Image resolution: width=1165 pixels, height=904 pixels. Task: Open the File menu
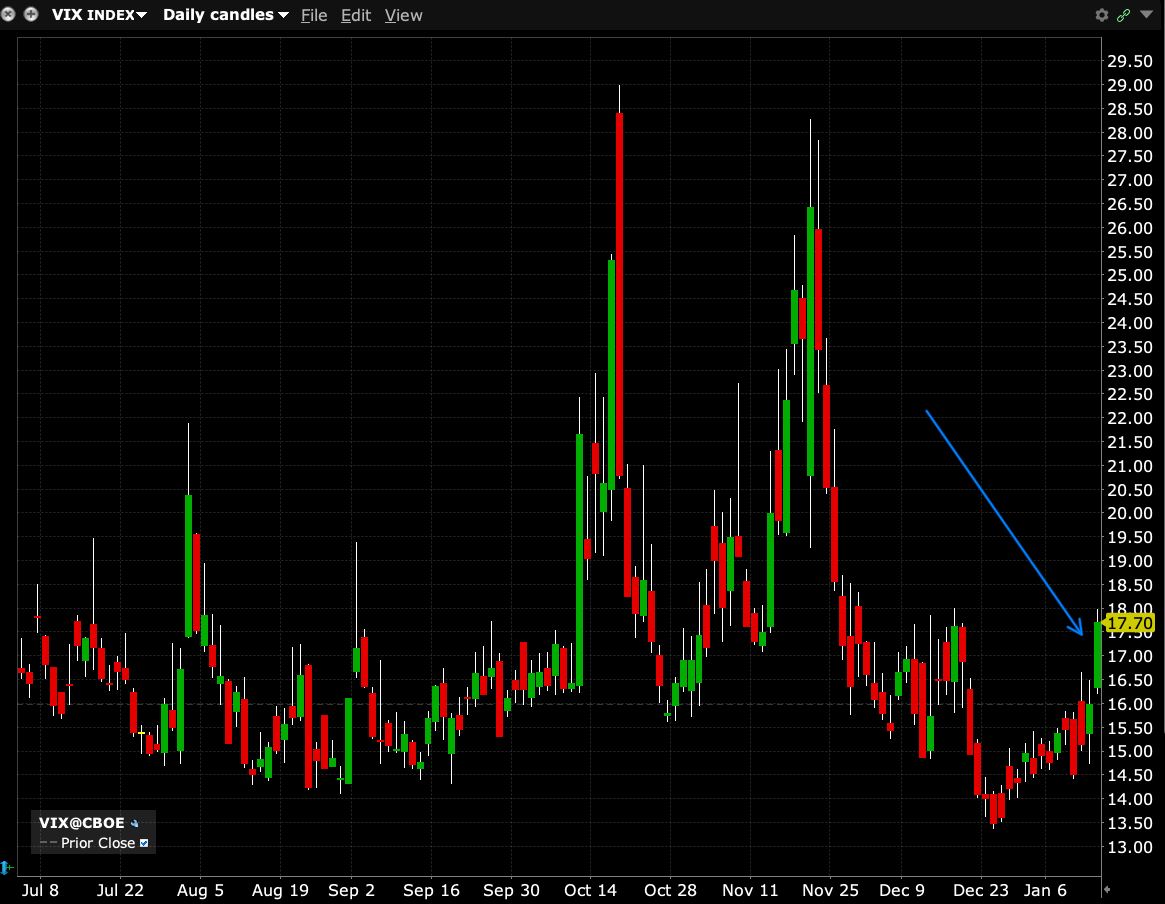pos(313,15)
